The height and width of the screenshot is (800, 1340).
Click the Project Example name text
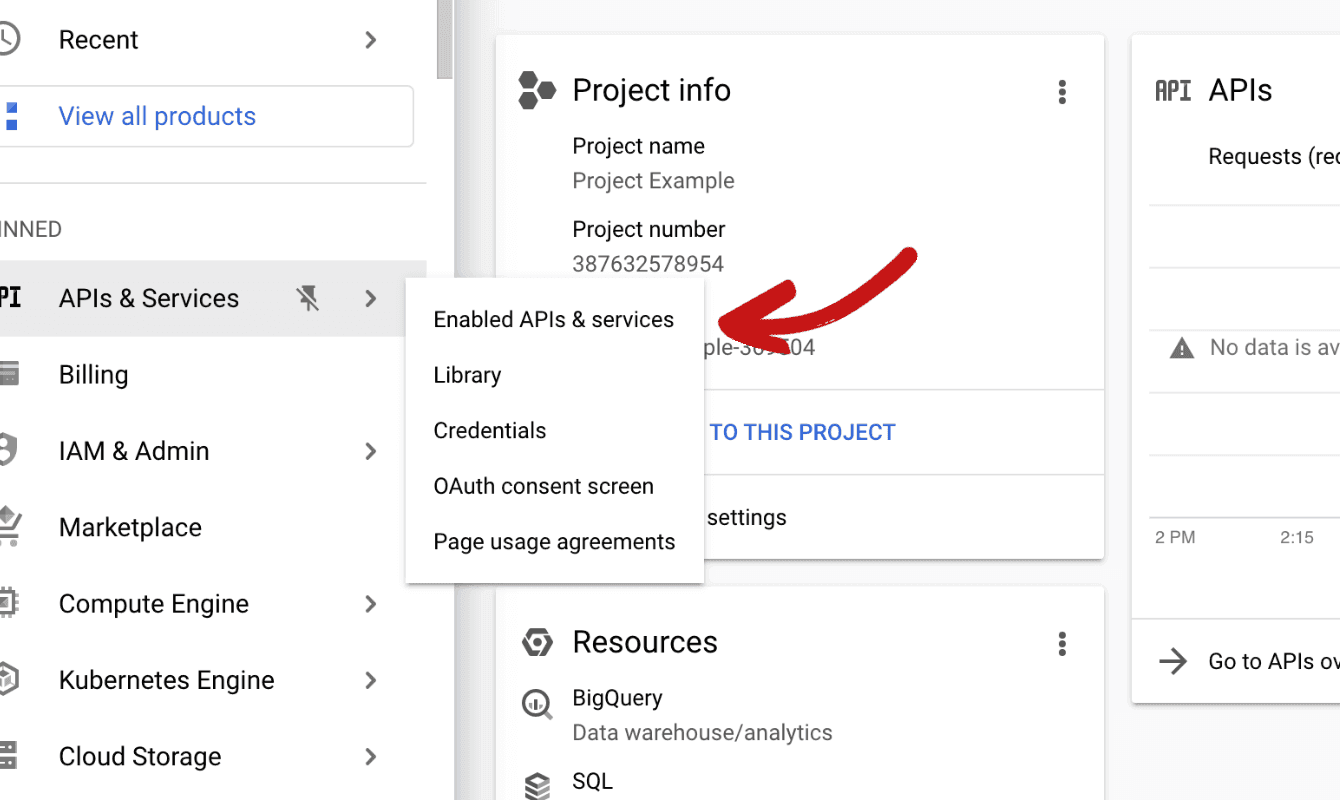click(x=653, y=181)
